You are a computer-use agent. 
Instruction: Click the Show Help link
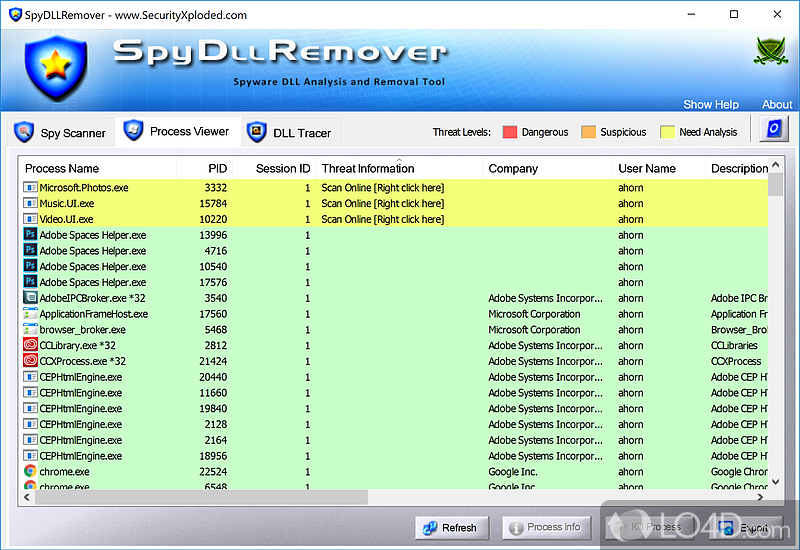click(711, 104)
